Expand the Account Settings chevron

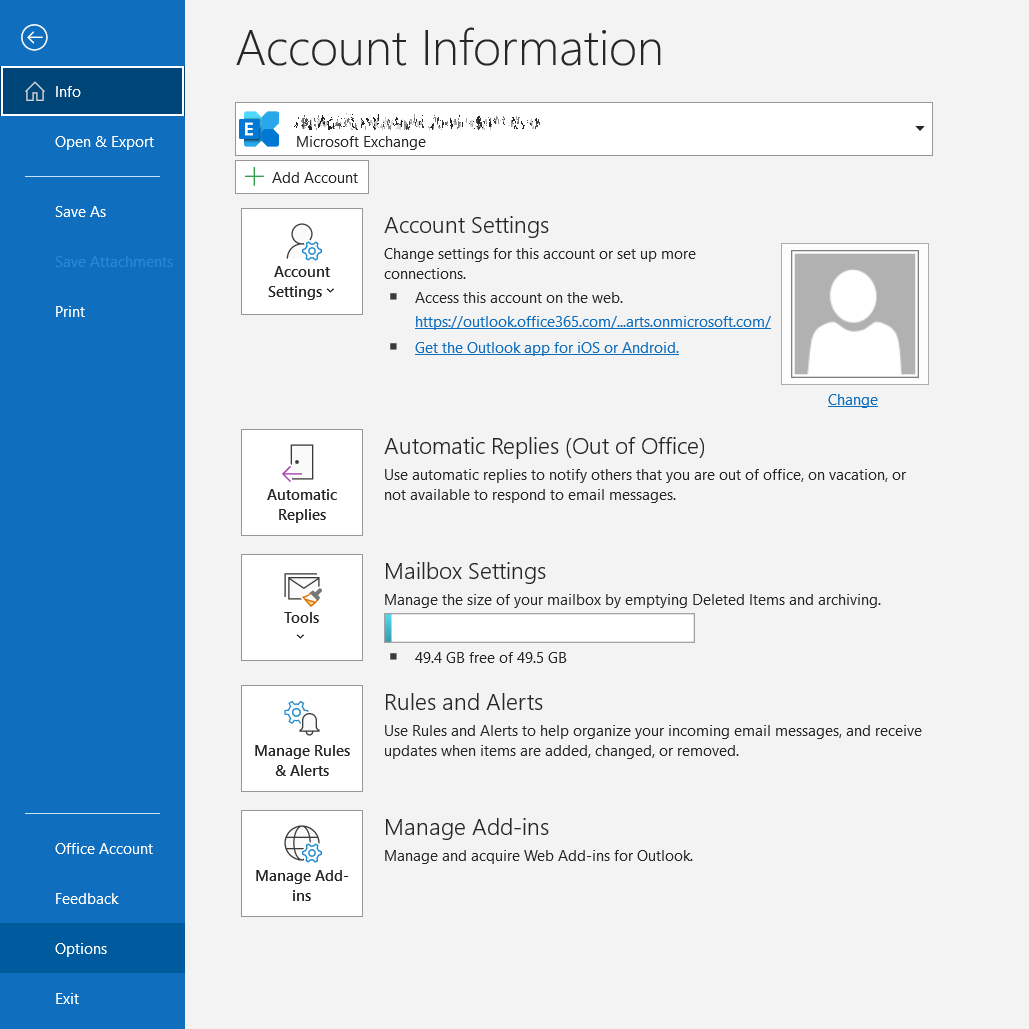coord(330,291)
